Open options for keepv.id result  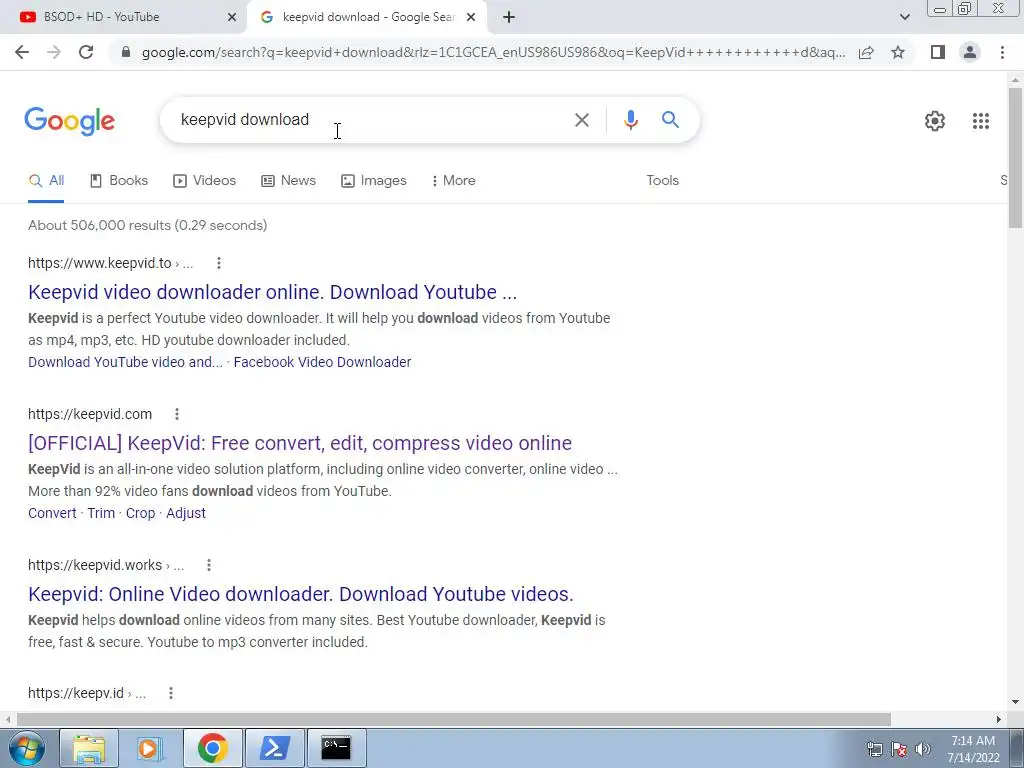click(x=170, y=693)
